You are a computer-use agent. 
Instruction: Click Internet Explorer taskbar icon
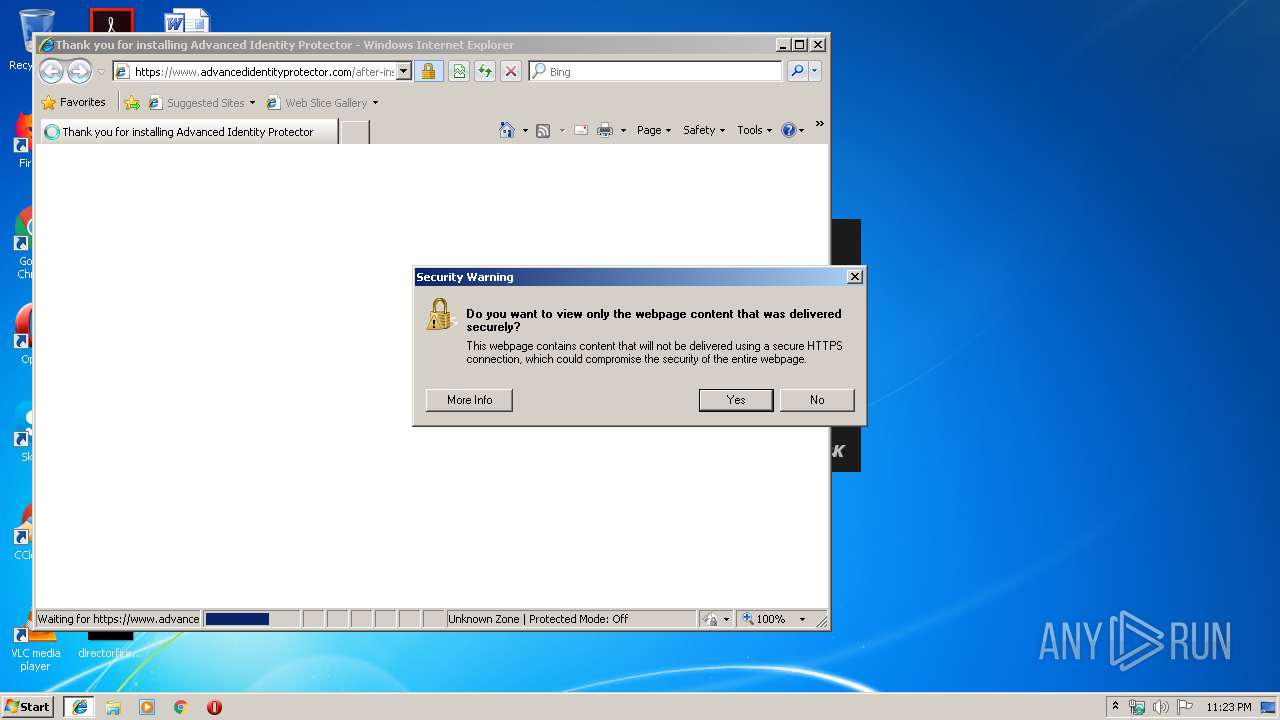click(x=79, y=706)
